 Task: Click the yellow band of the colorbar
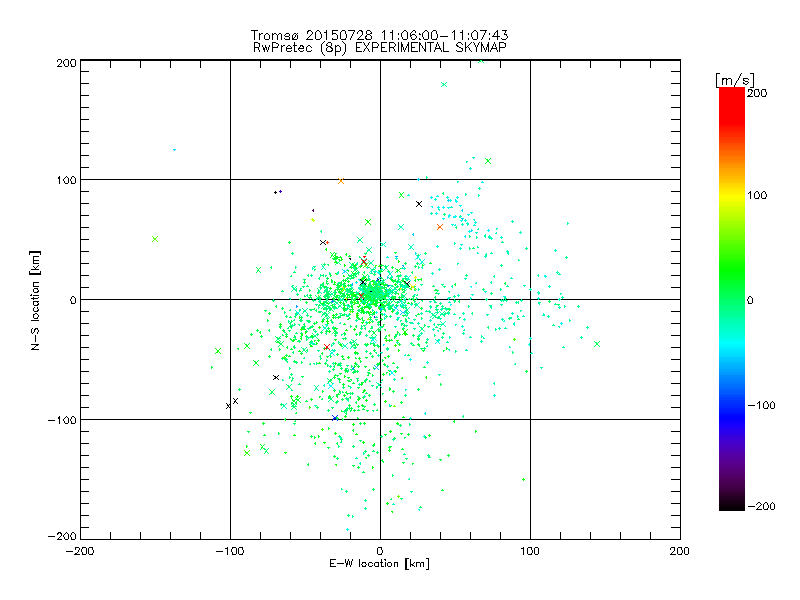click(732, 195)
